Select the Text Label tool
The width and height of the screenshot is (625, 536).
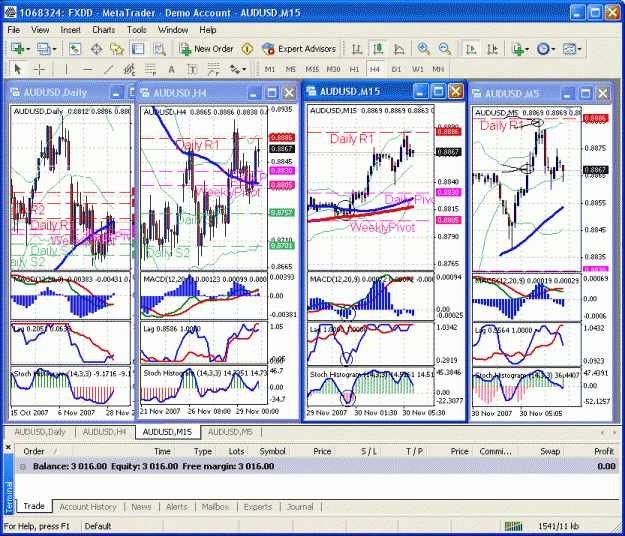point(192,69)
